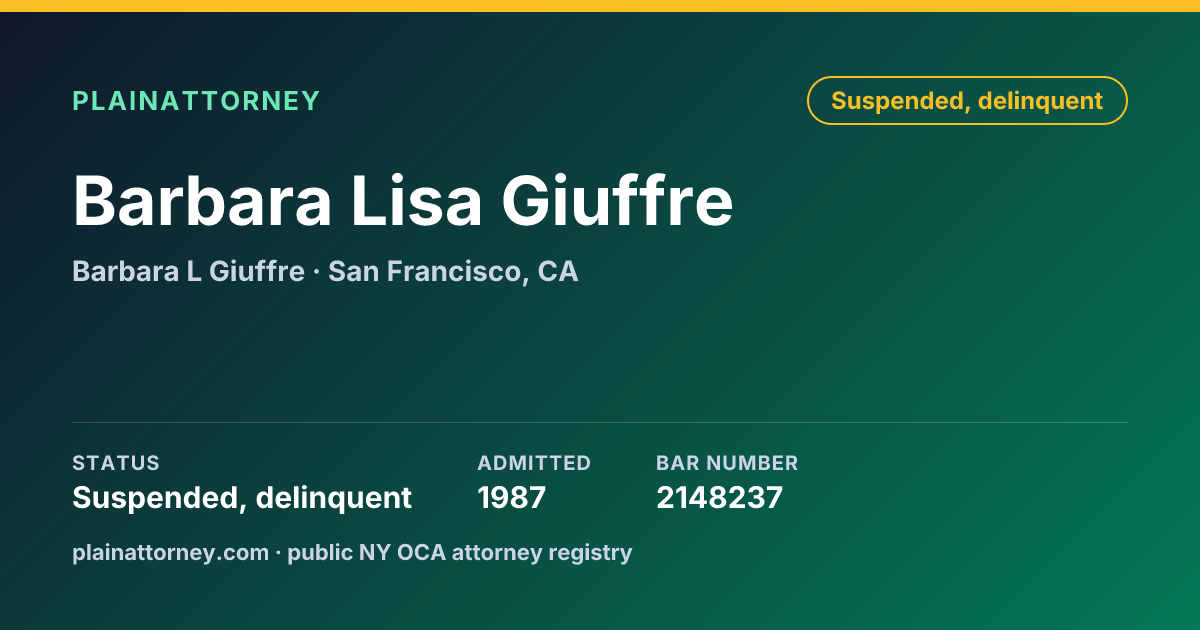Click the word Giuffre in the large heading

617,200
